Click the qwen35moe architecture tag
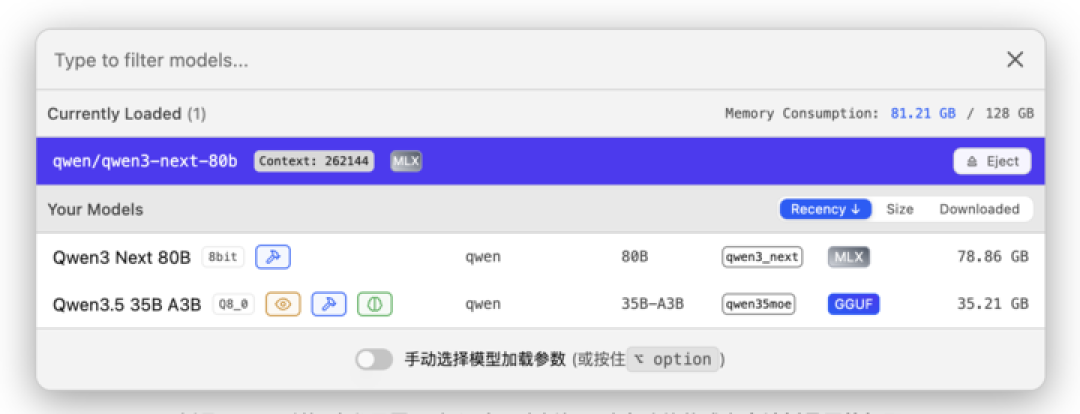Viewport: 1080px width, 414px height. (758, 304)
